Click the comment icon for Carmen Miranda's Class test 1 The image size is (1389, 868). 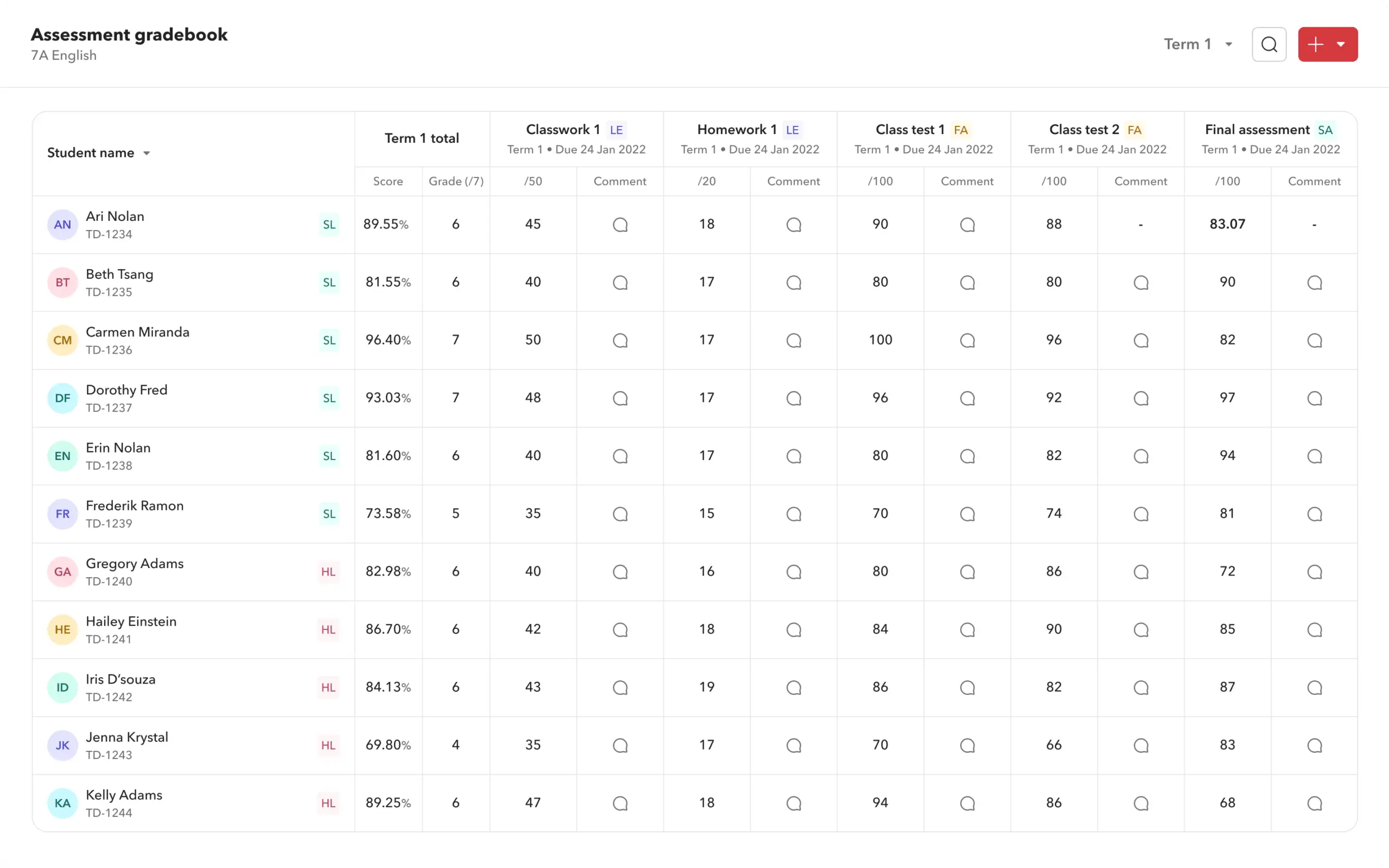coord(967,340)
